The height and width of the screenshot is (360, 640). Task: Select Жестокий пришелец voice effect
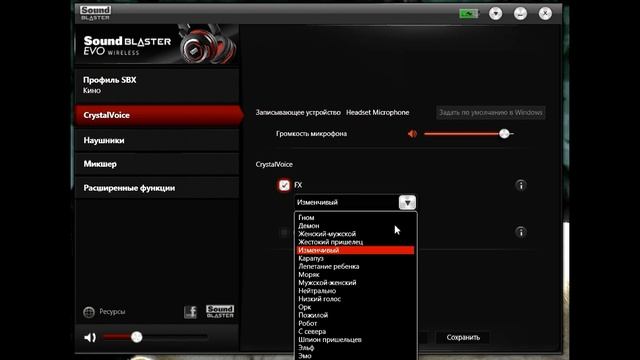point(355,242)
